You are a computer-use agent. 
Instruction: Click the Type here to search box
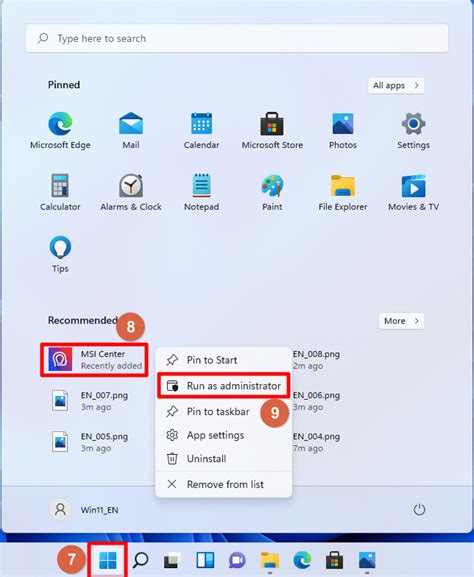click(237, 38)
